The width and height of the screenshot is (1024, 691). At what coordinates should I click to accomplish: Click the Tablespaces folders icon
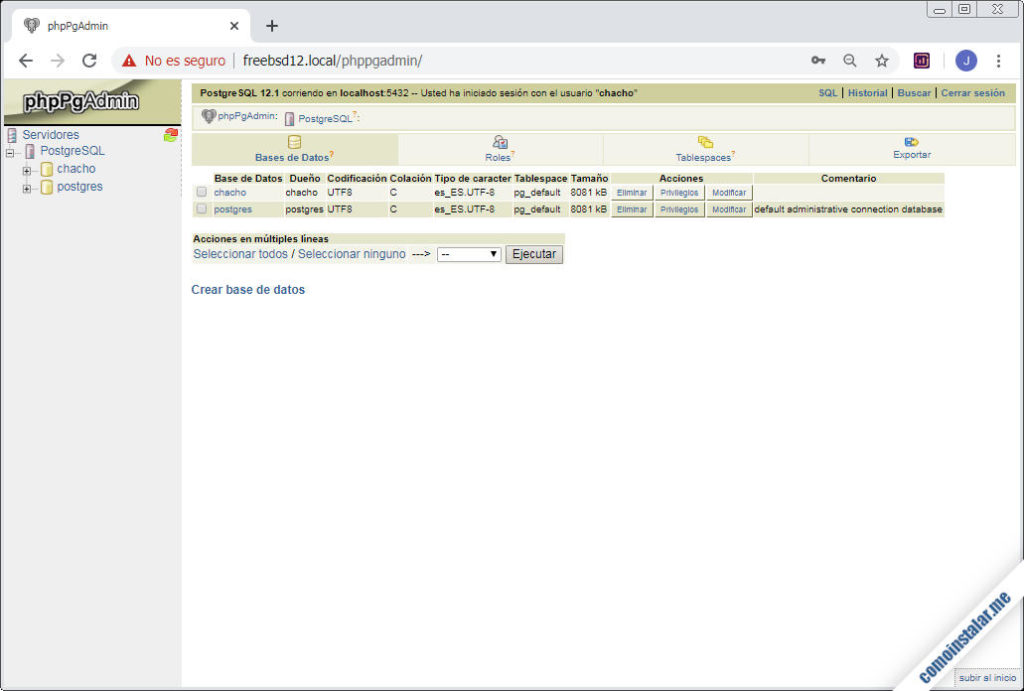pyautogui.click(x=705, y=142)
